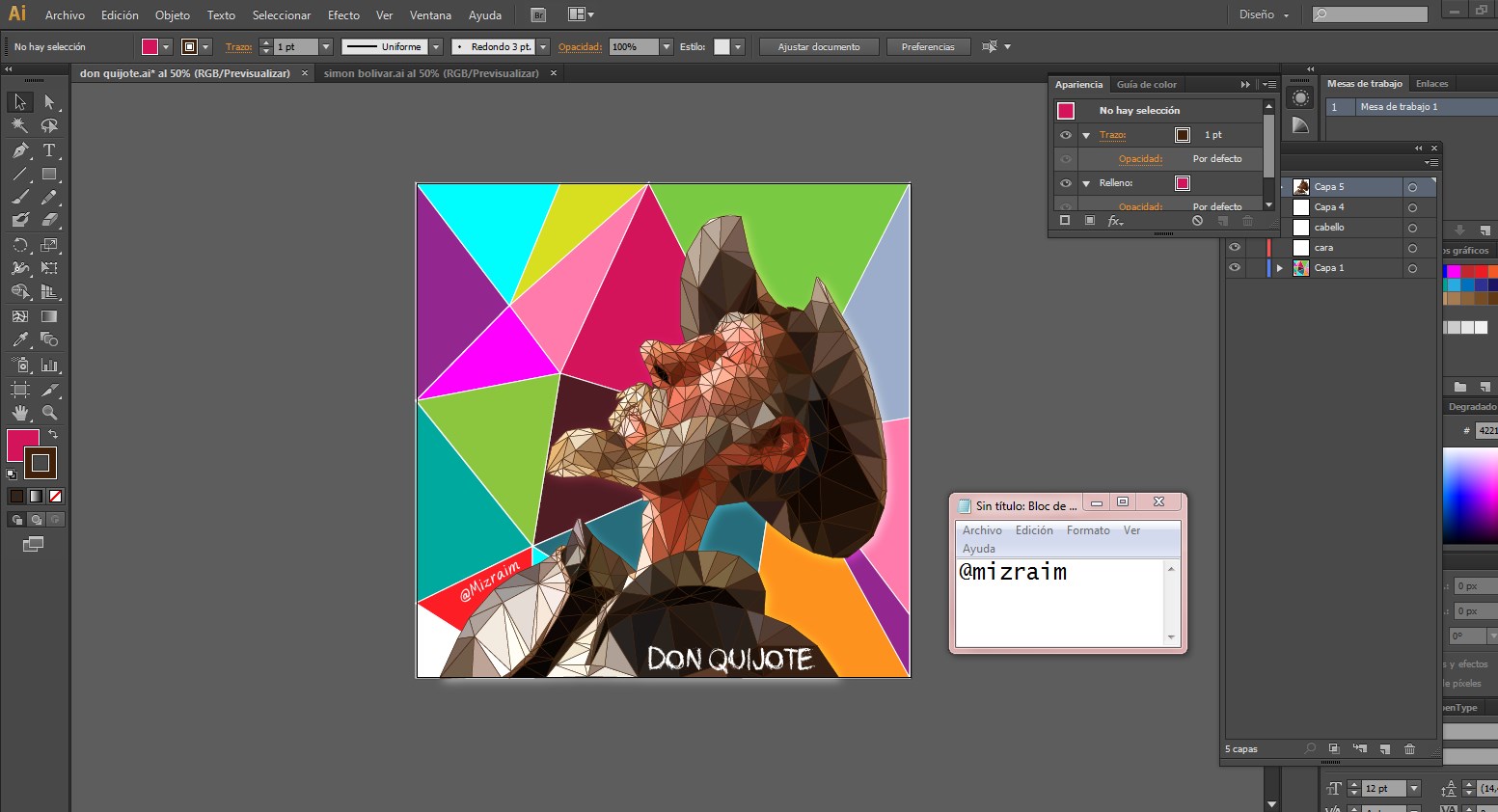Select the Direct Selection tool
The height and width of the screenshot is (812, 1498).
49,102
